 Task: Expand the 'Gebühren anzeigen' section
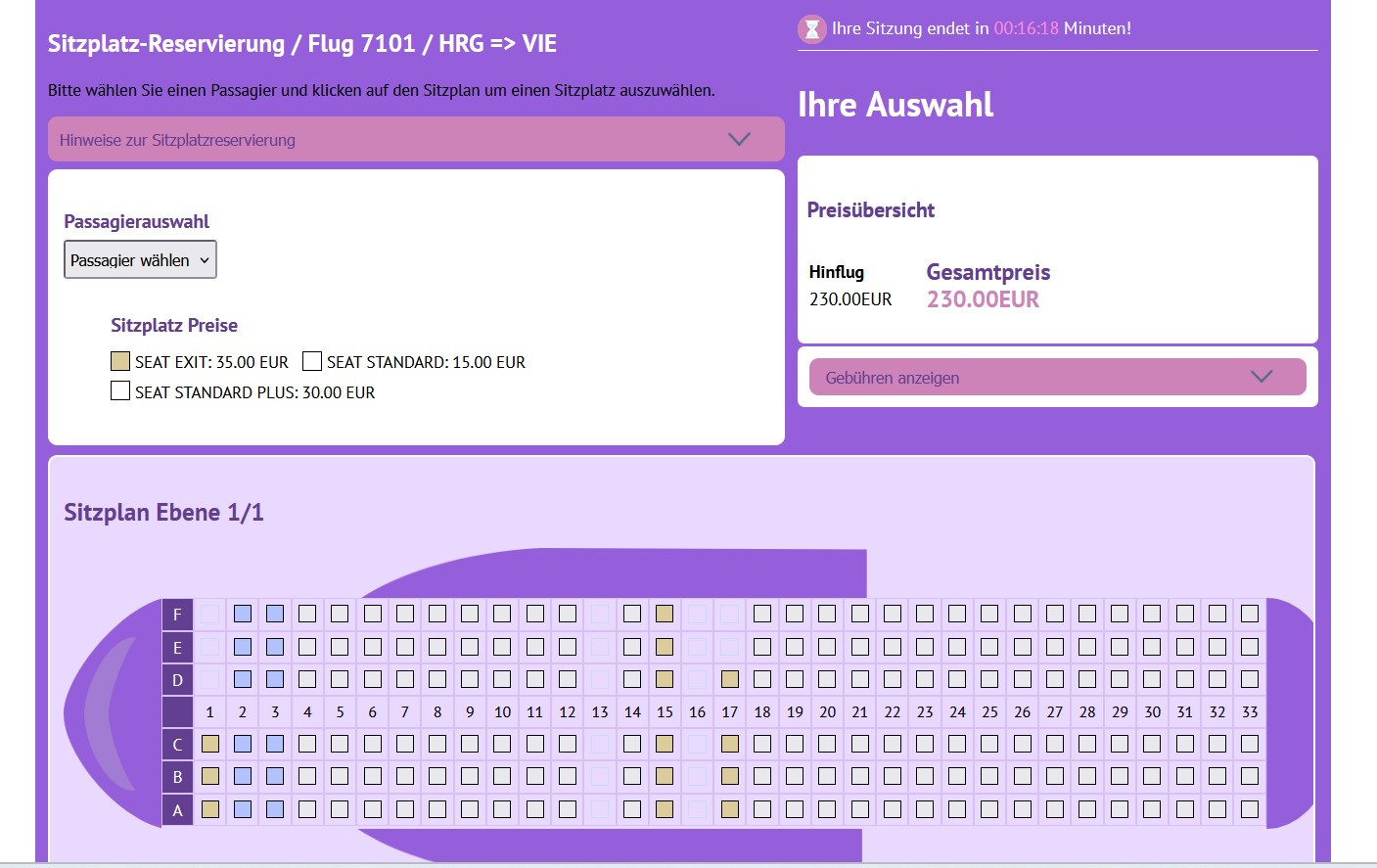[1057, 377]
